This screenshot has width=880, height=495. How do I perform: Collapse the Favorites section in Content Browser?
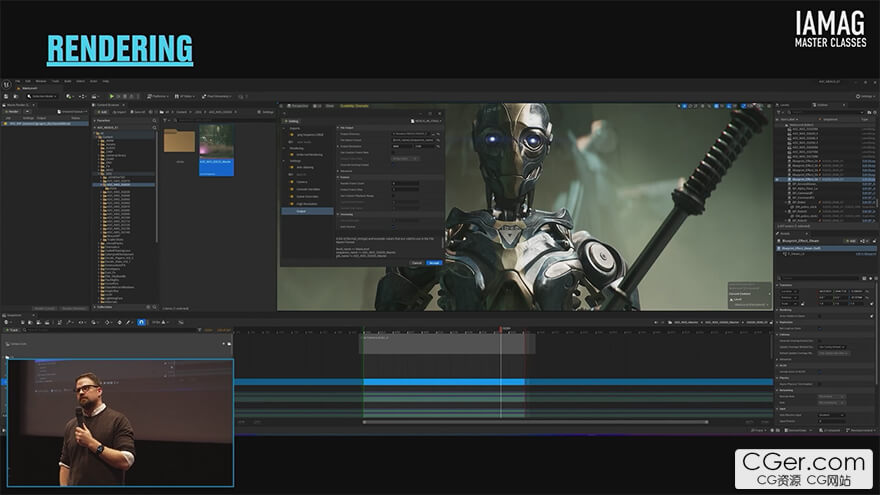[94, 121]
